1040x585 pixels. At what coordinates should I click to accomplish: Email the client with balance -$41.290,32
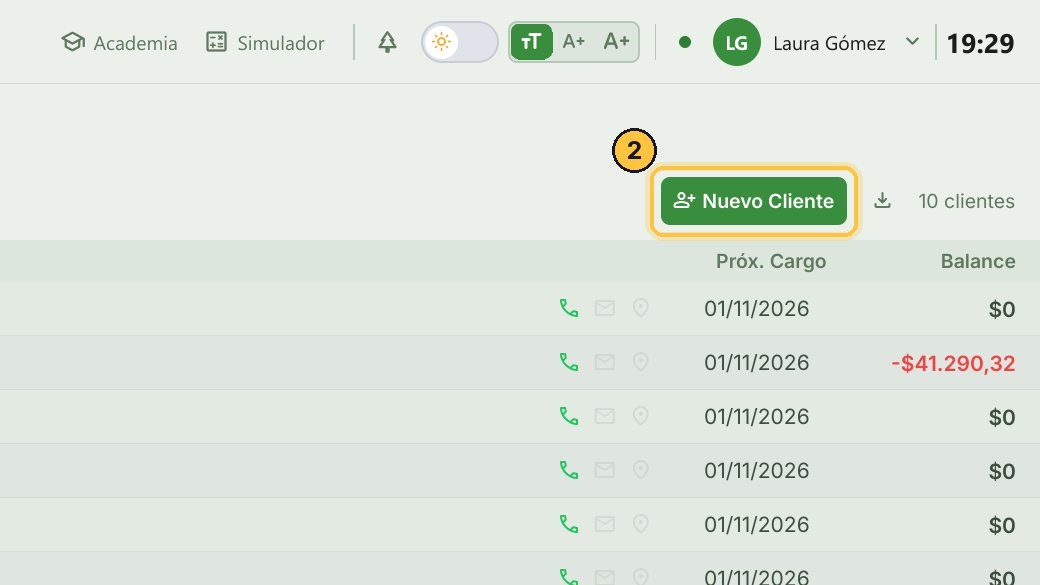click(x=604, y=362)
